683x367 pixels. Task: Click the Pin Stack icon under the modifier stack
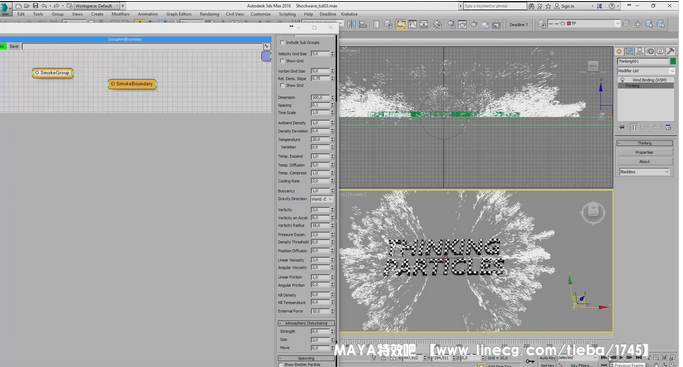coord(622,127)
